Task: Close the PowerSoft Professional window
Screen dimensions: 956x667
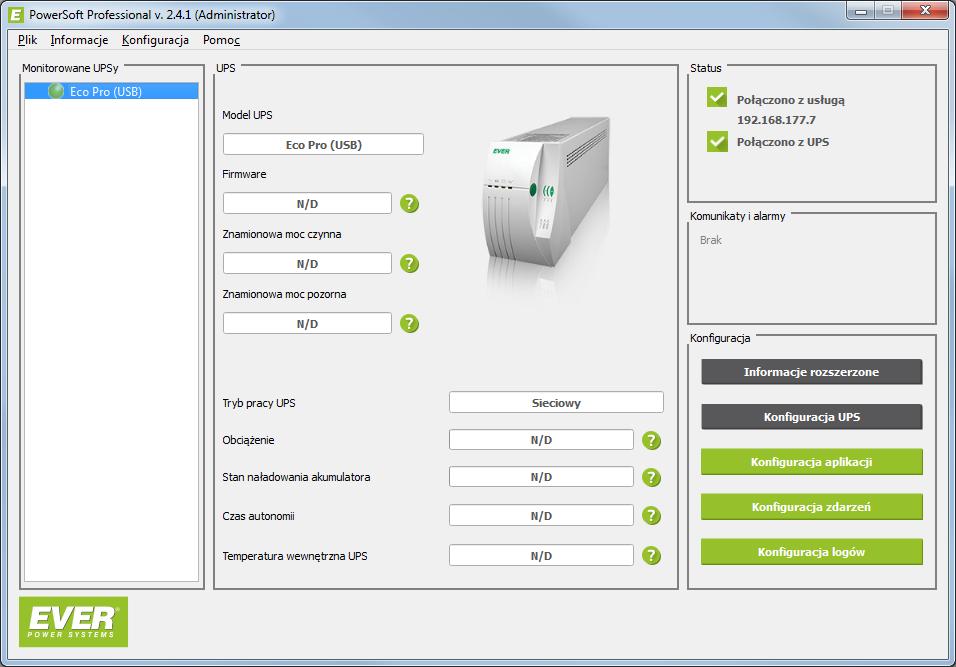Action: click(x=925, y=10)
